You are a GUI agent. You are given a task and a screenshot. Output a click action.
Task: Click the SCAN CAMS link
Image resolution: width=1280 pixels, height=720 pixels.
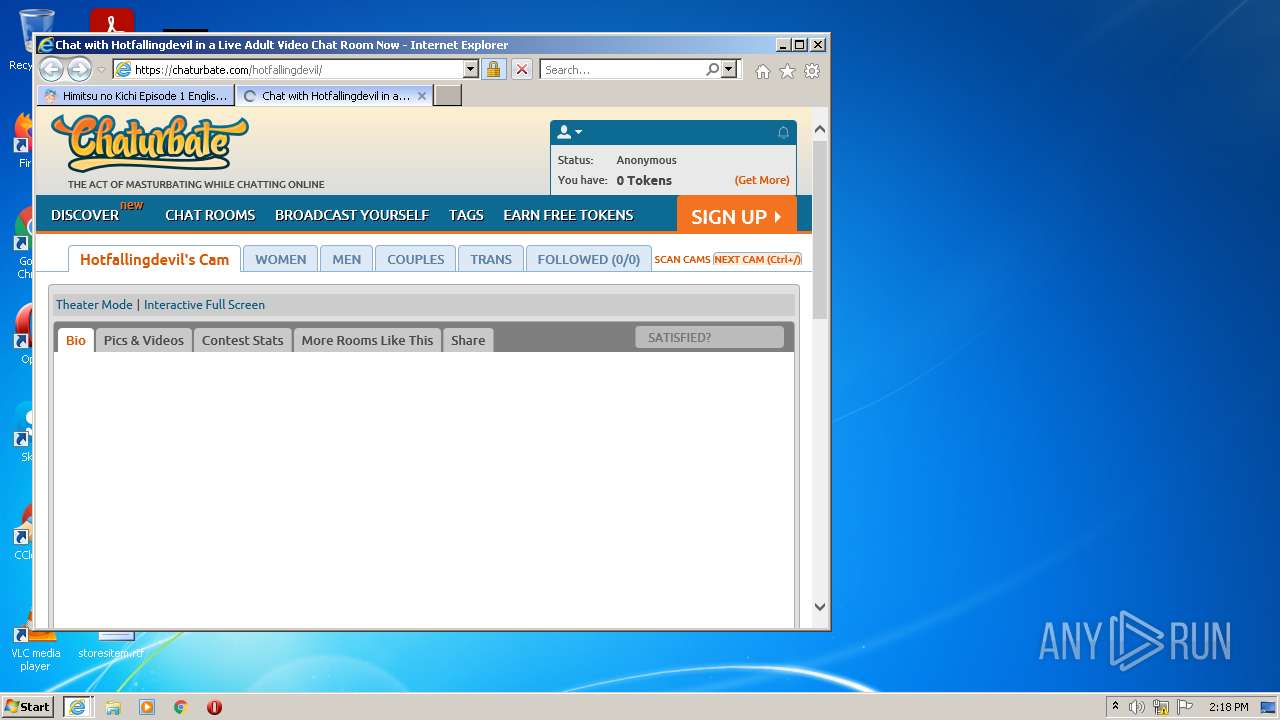(682, 259)
